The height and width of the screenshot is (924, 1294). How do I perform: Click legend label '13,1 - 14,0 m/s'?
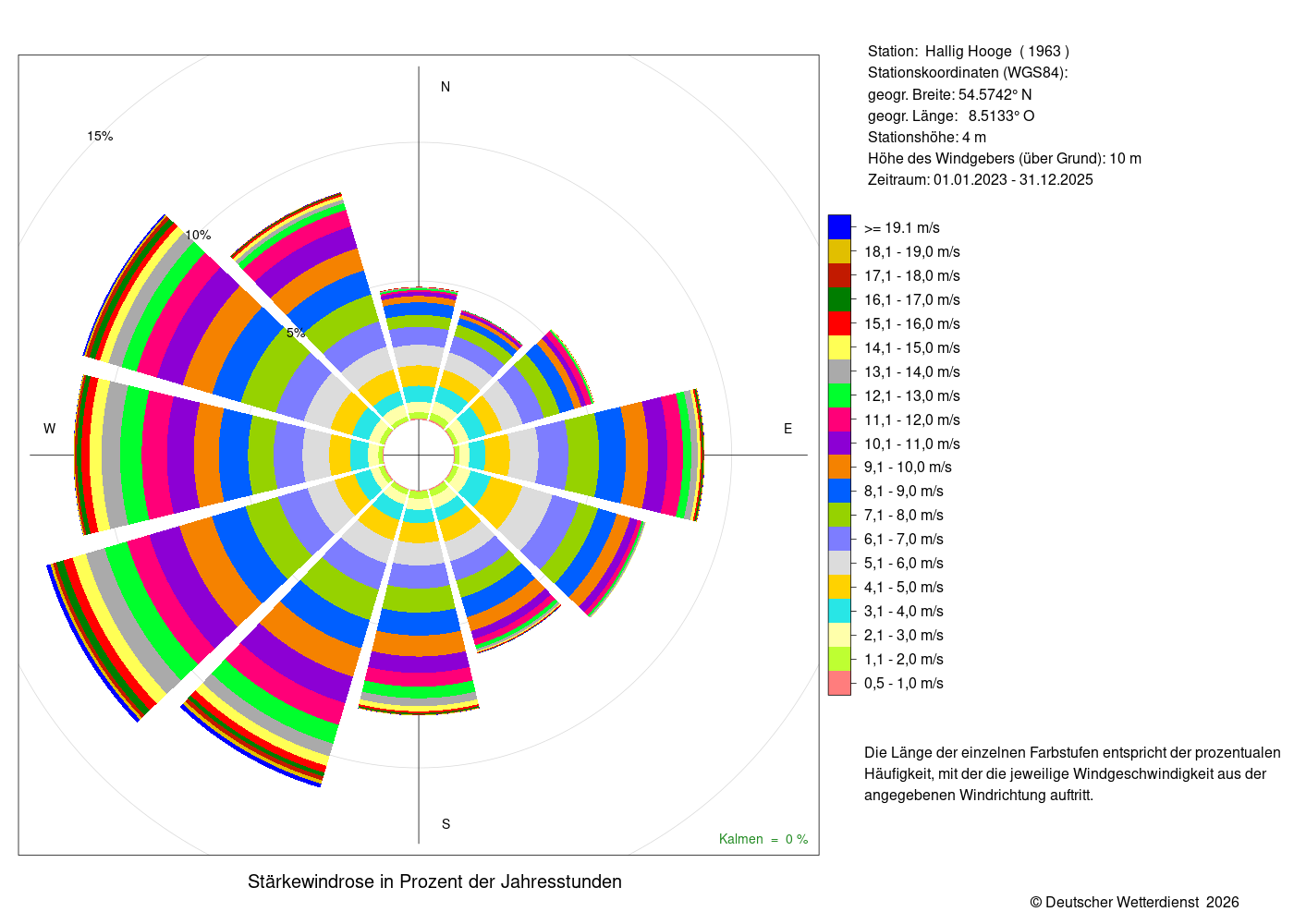[912, 372]
